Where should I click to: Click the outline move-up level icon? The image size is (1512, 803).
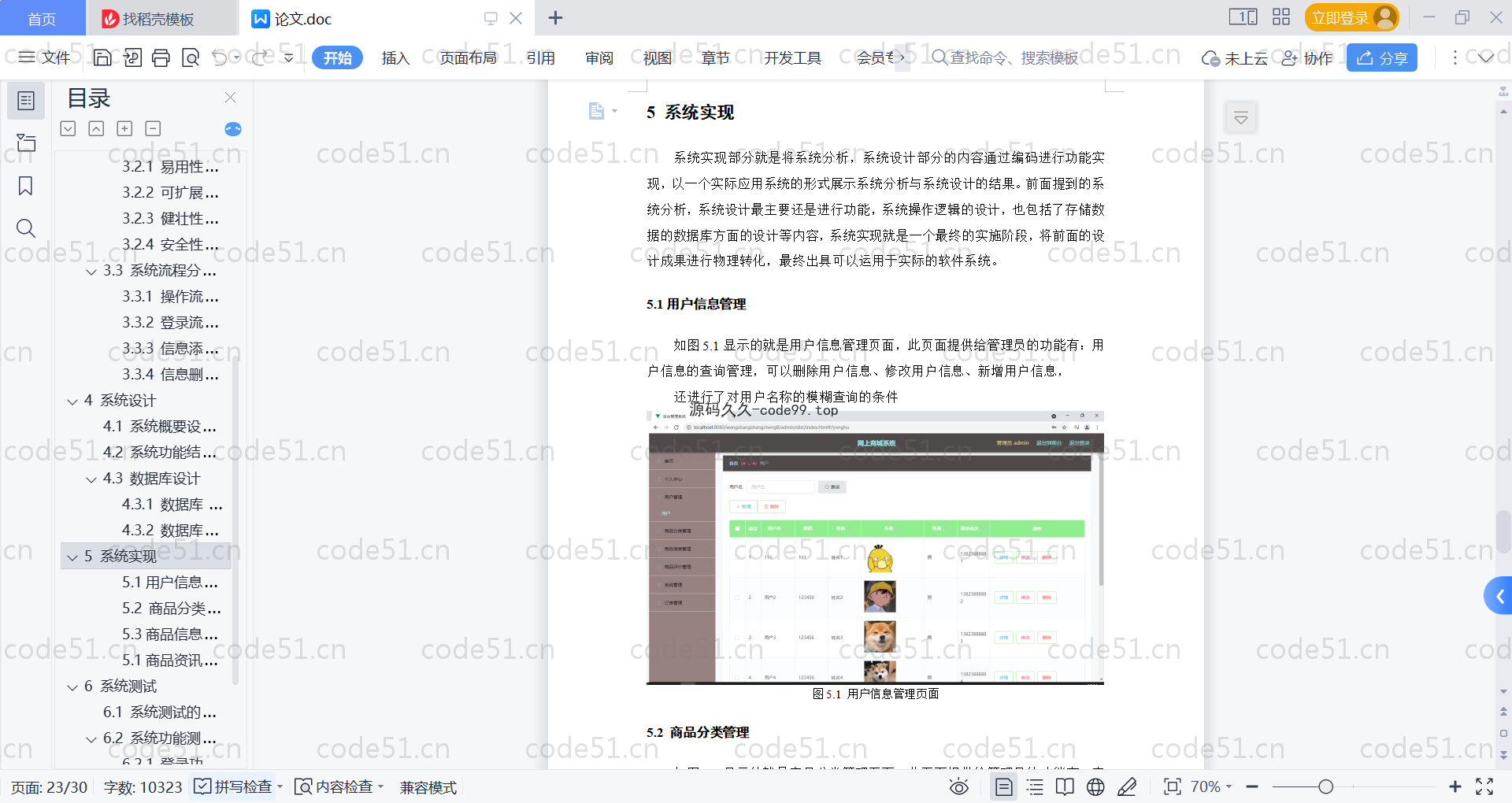point(96,128)
